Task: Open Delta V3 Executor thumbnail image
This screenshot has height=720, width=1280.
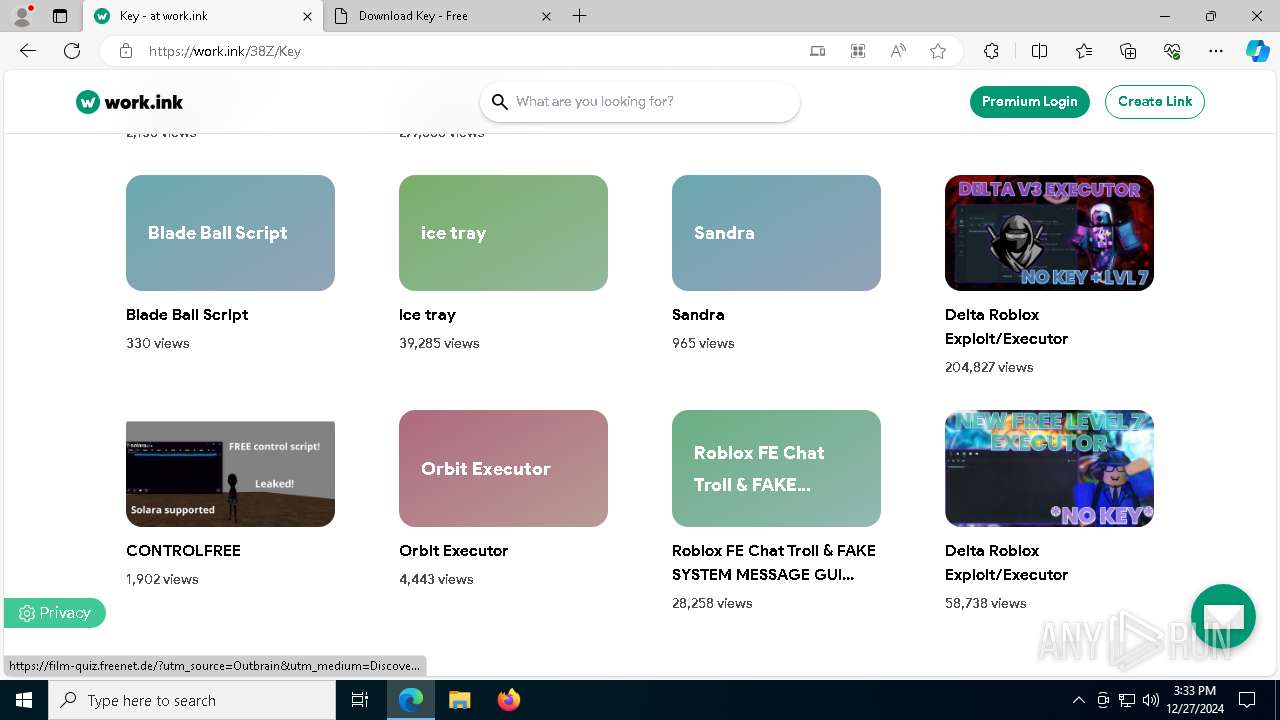Action: pyautogui.click(x=1049, y=233)
